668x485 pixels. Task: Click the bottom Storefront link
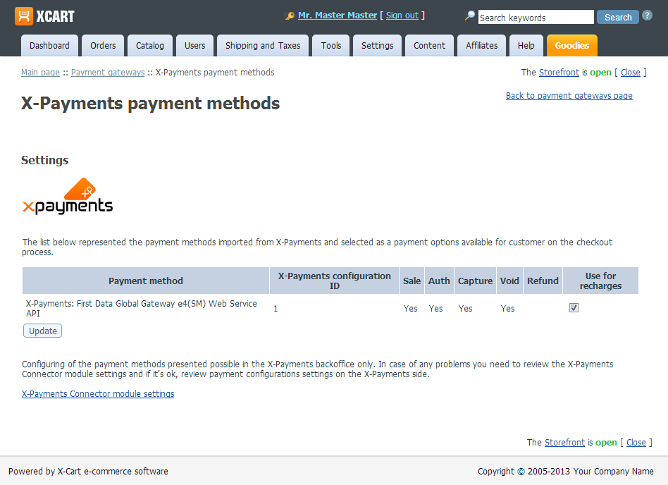click(564, 442)
